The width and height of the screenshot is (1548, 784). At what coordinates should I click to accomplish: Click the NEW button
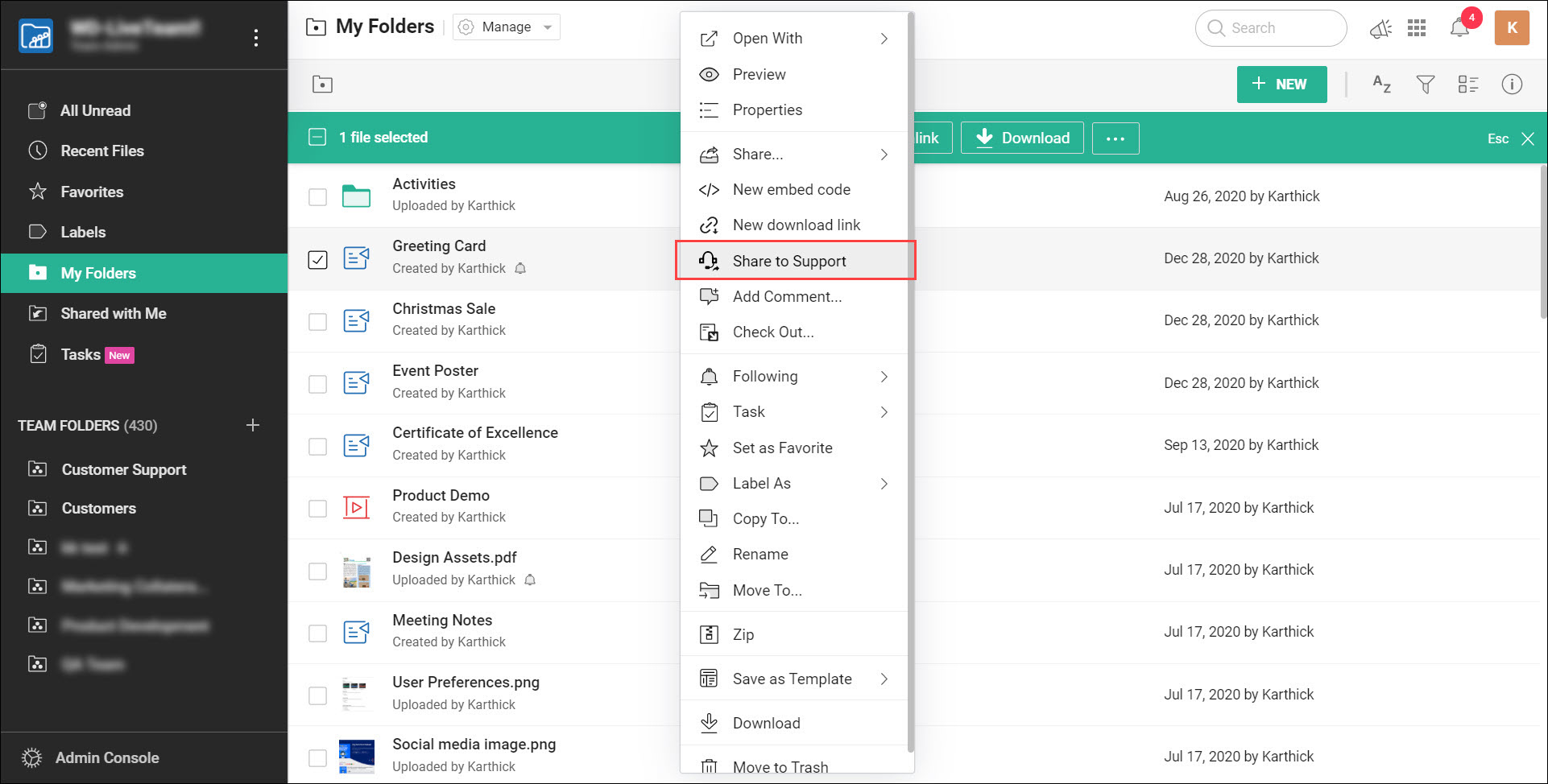point(1281,84)
